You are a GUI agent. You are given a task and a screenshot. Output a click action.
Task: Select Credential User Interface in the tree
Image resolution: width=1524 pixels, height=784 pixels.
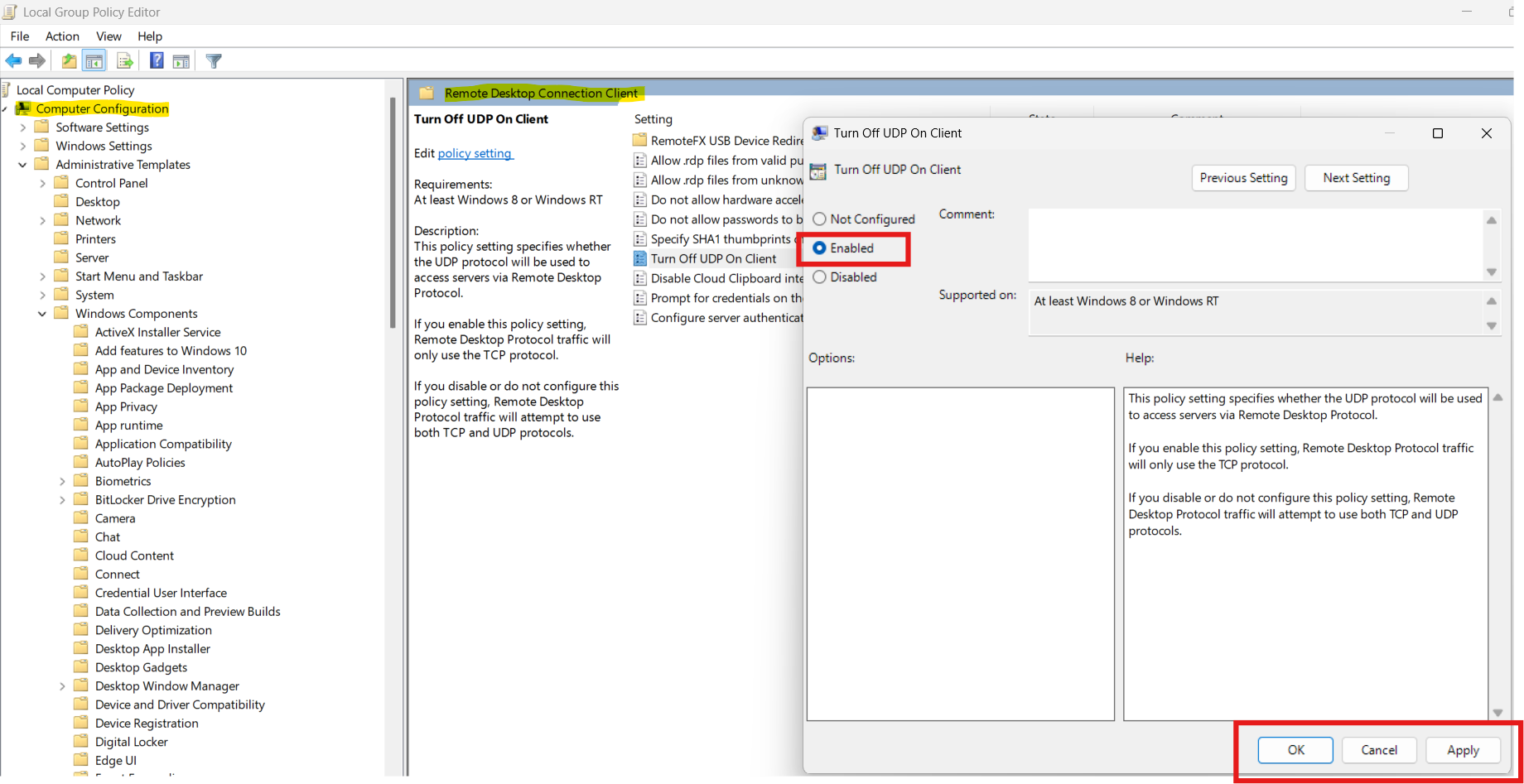point(161,593)
